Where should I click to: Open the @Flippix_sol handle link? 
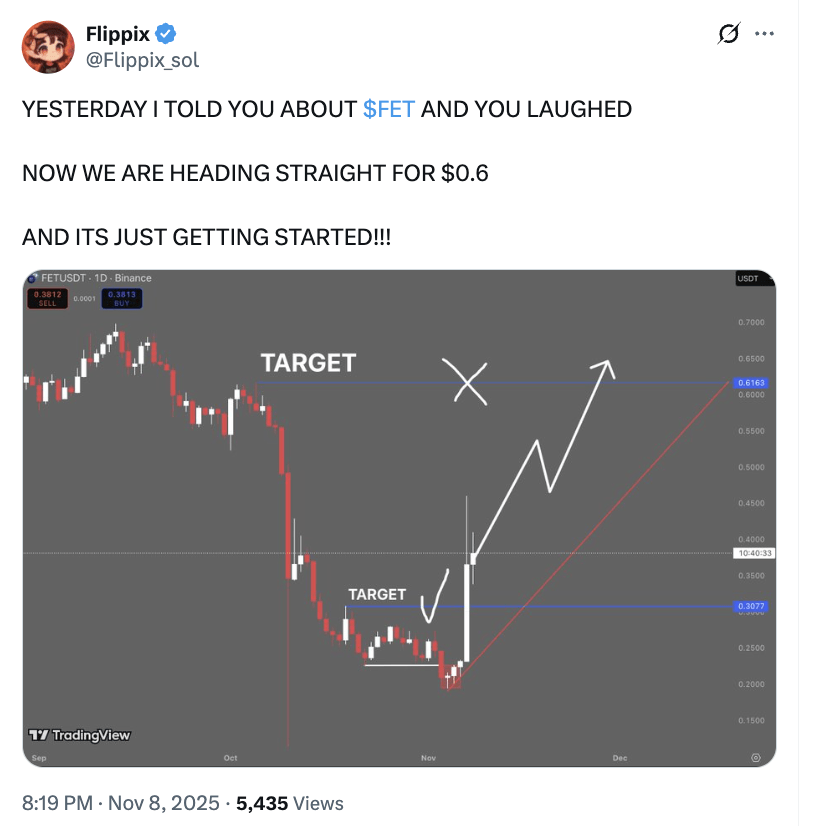142,60
